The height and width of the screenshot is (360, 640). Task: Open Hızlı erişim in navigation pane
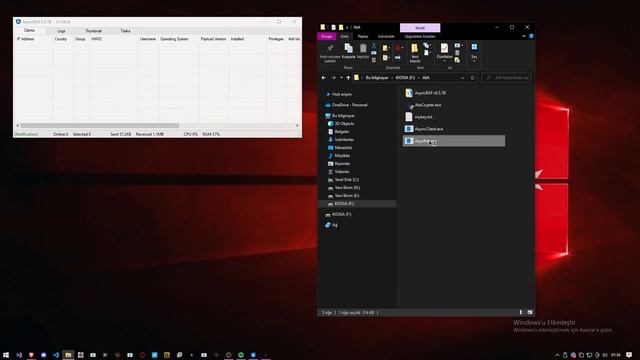[342, 94]
